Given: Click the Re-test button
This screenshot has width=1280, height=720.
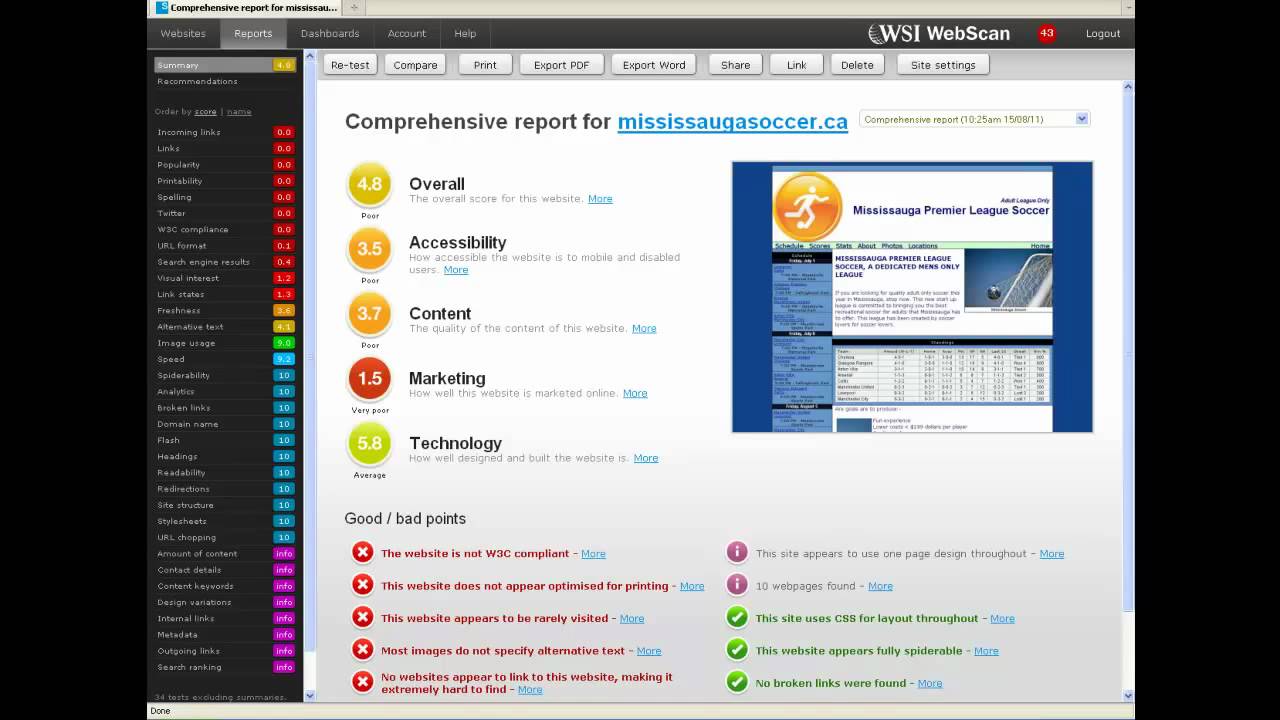Looking at the screenshot, I should (x=350, y=65).
